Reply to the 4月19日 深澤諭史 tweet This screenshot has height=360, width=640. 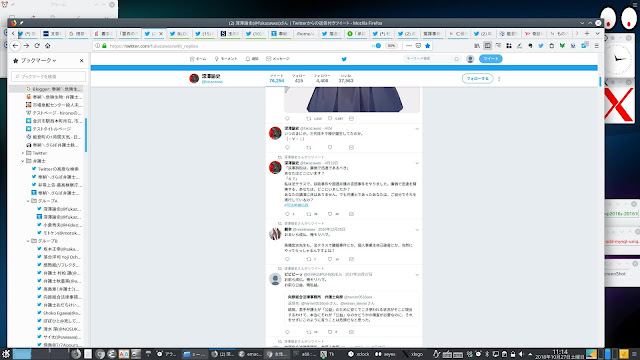287,214
